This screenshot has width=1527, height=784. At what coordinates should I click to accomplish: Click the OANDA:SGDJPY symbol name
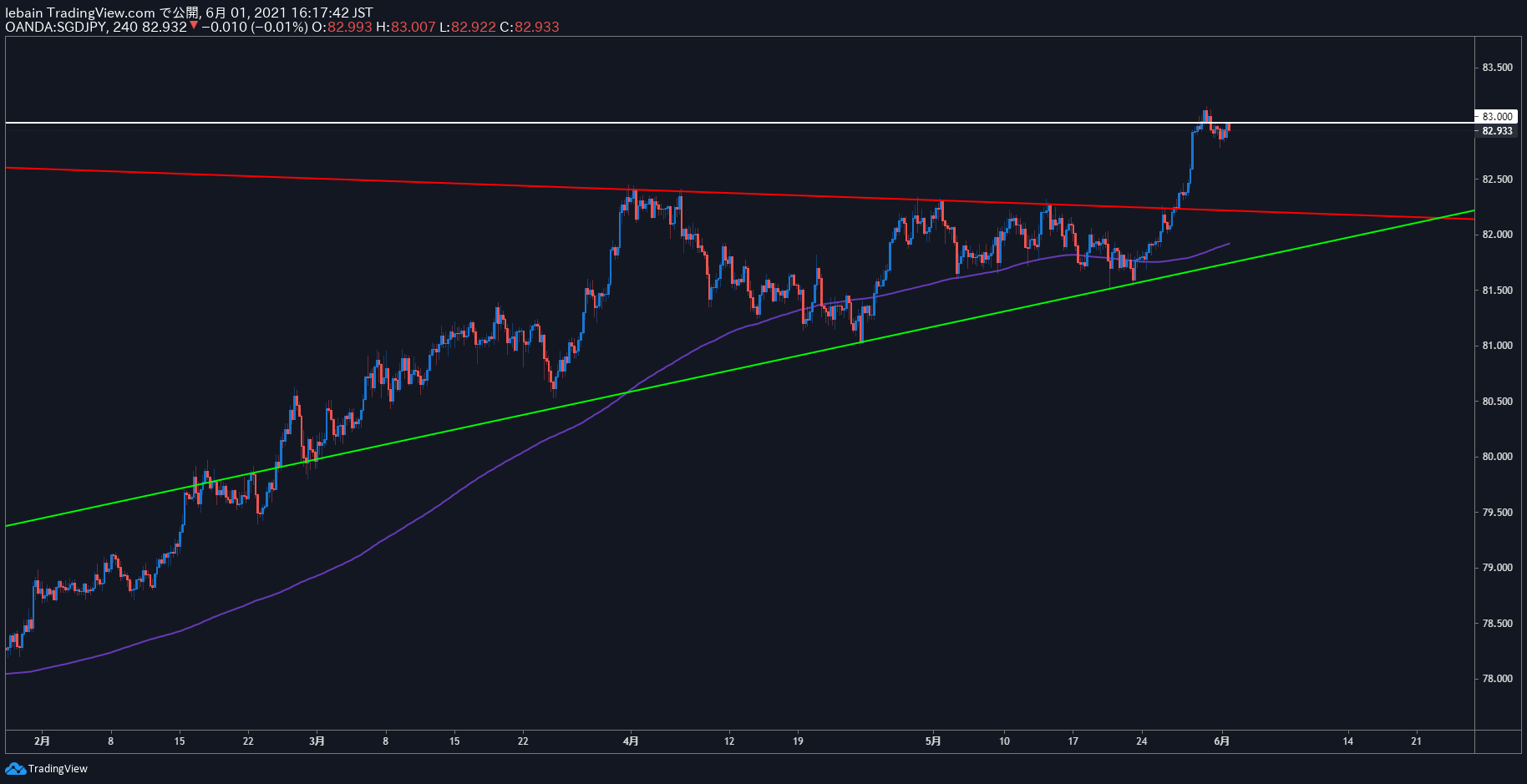(55, 27)
